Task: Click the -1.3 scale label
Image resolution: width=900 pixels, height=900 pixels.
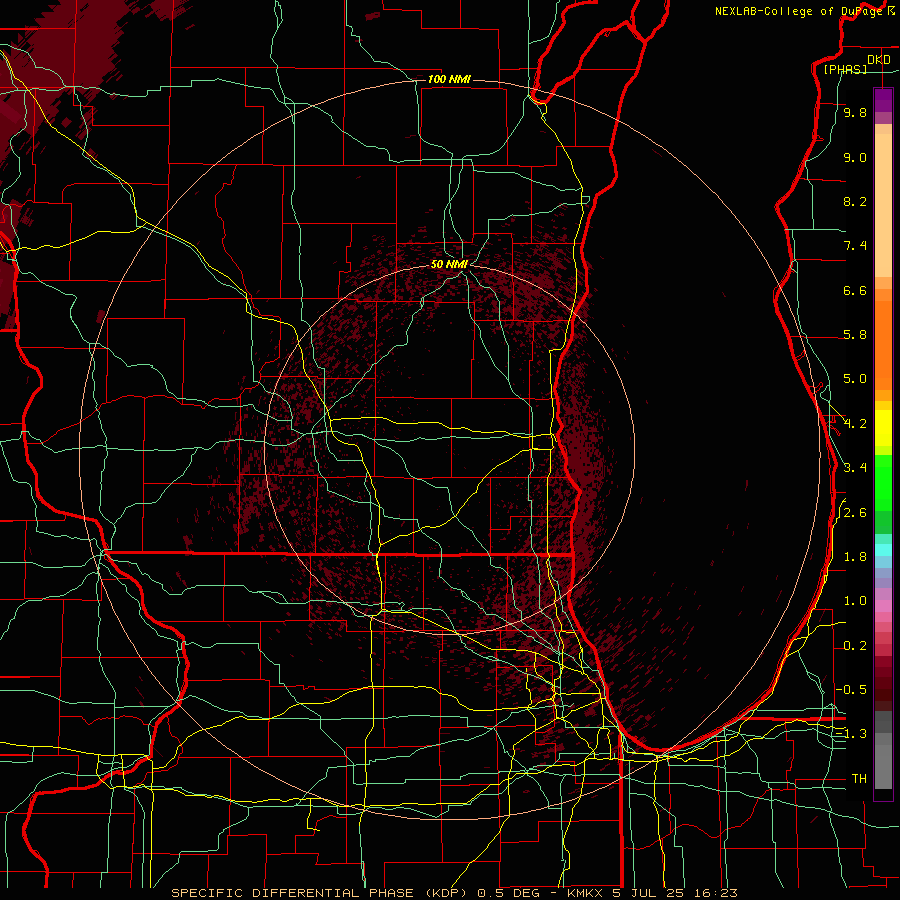Action: coord(851,734)
